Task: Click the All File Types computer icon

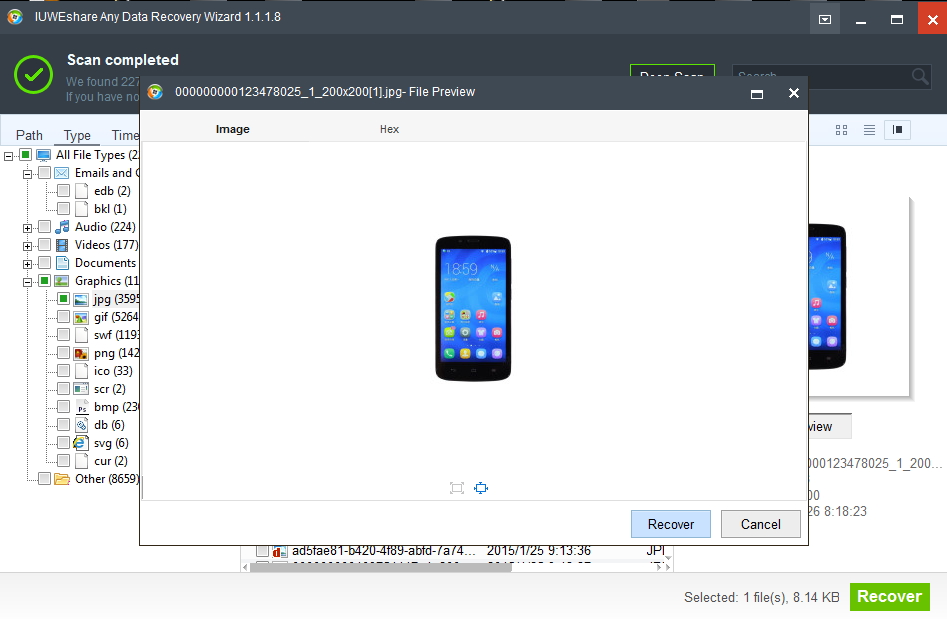Action: tap(43, 155)
